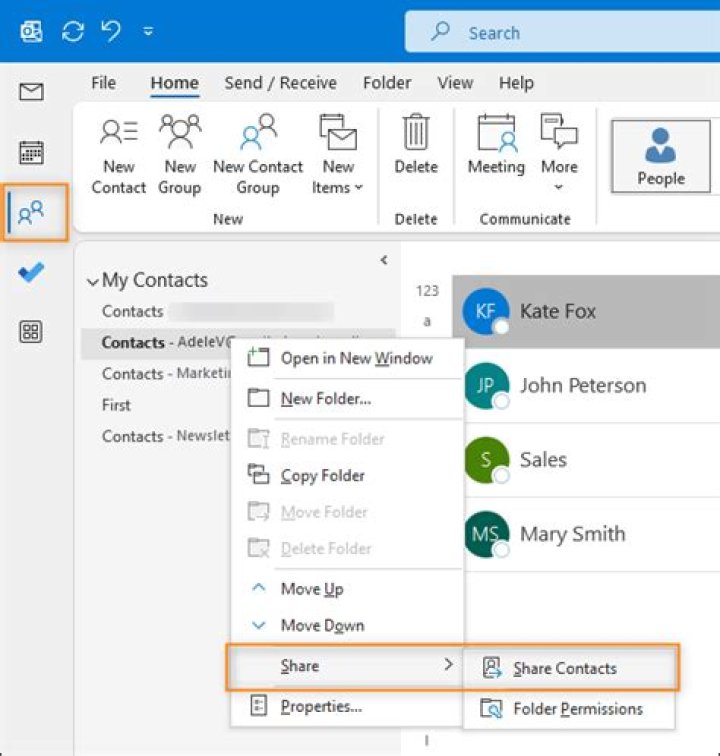This screenshot has width=720, height=756.
Task: Open More Apps grid icon
Action: (31, 333)
